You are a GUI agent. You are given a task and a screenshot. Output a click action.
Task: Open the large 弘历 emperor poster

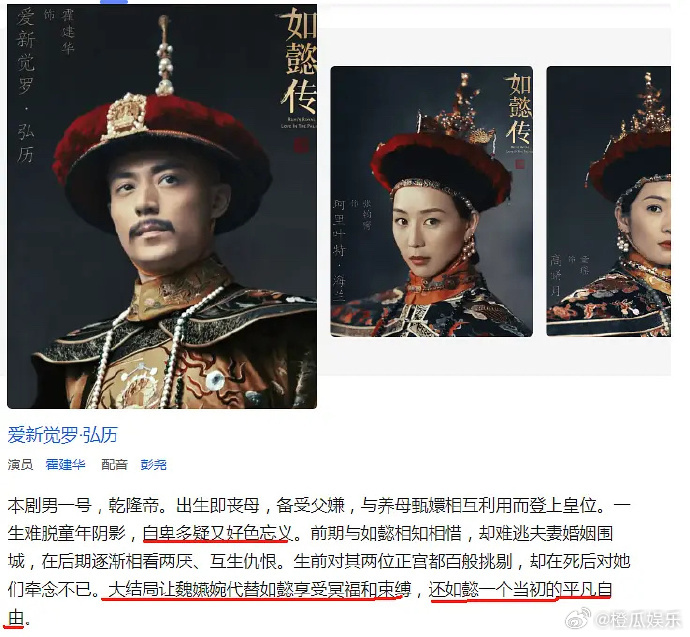[x=162, y=206]
